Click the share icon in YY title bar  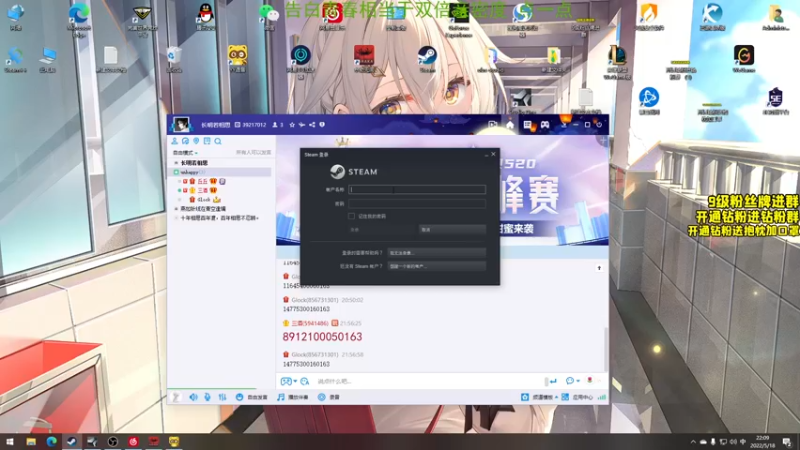pyautogui.click(x=312, y=124)
